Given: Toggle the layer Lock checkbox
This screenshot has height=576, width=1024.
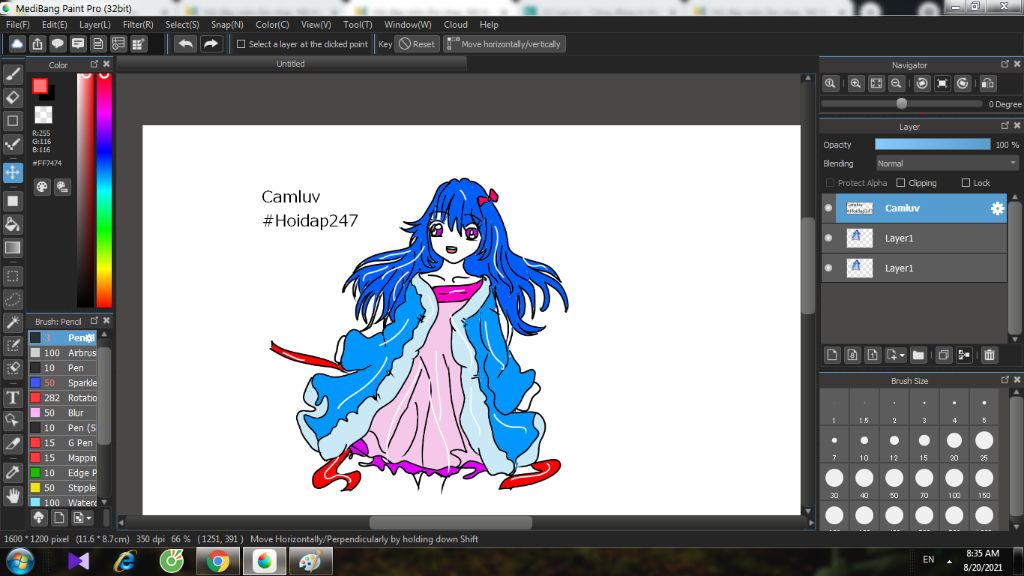Looking at the screenshot, I should pos(966,183).
